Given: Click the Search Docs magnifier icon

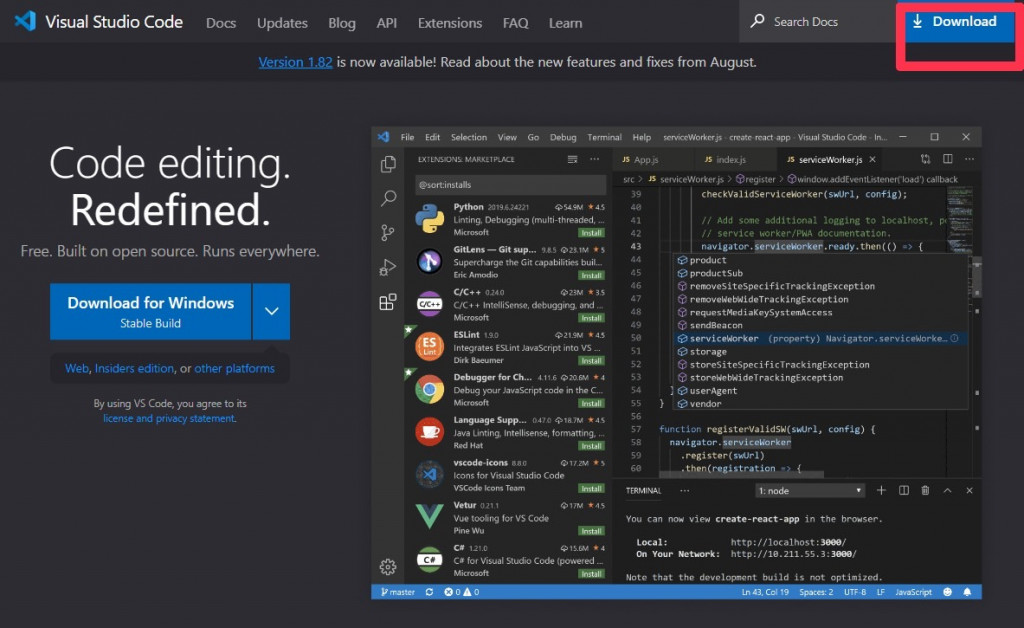Looking at the screenshot, I should click(758, 21).
